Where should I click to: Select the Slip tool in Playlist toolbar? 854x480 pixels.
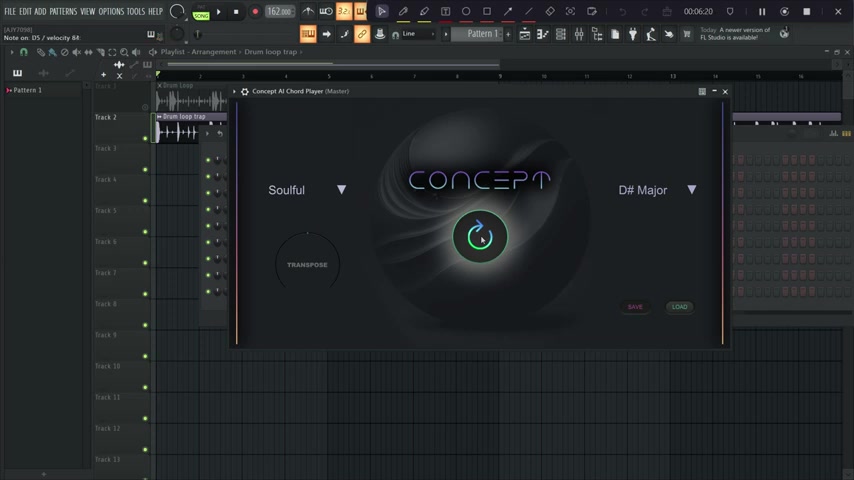[88, 52]
